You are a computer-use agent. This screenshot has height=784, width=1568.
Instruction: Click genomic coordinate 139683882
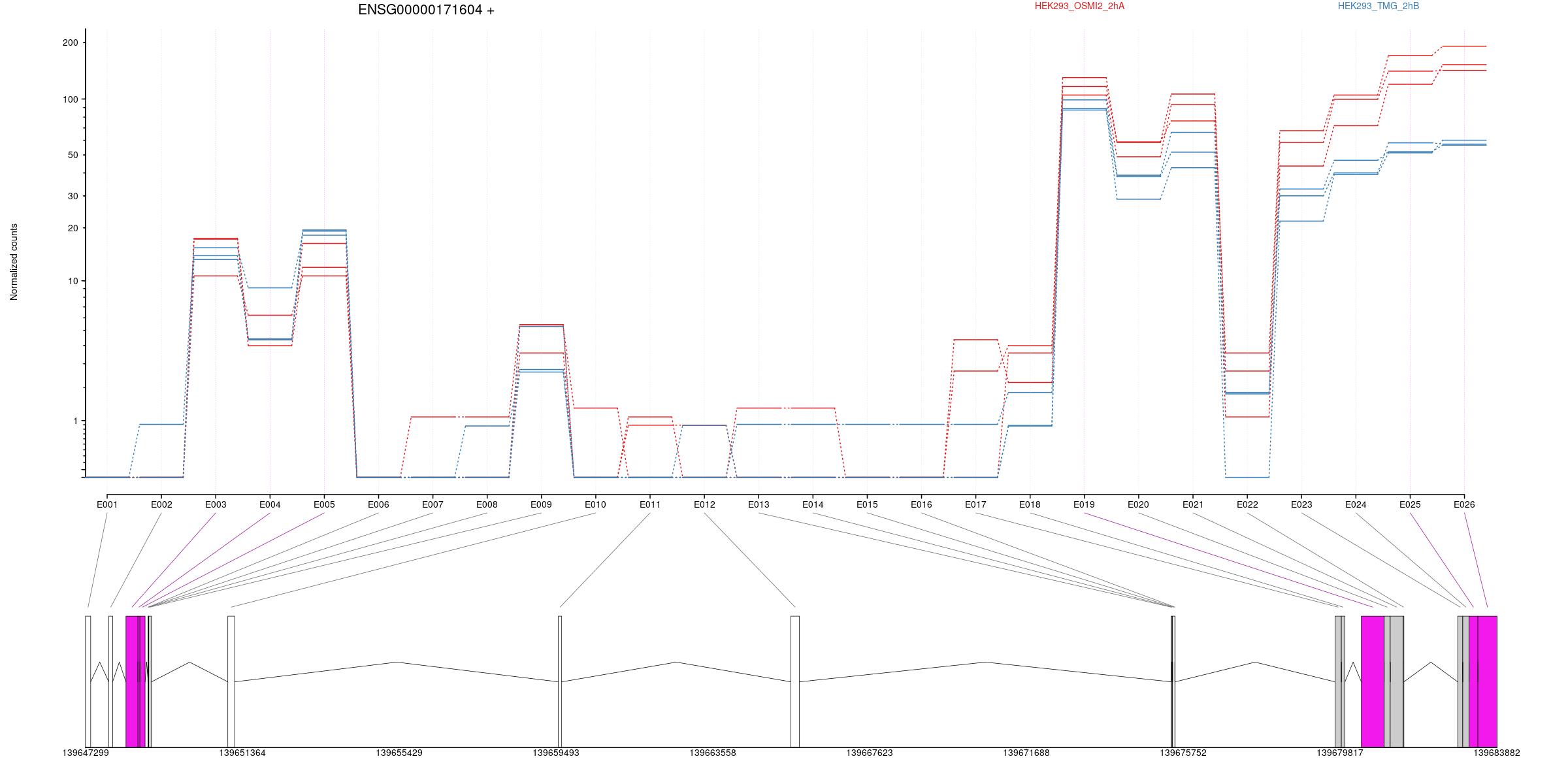1497,753
